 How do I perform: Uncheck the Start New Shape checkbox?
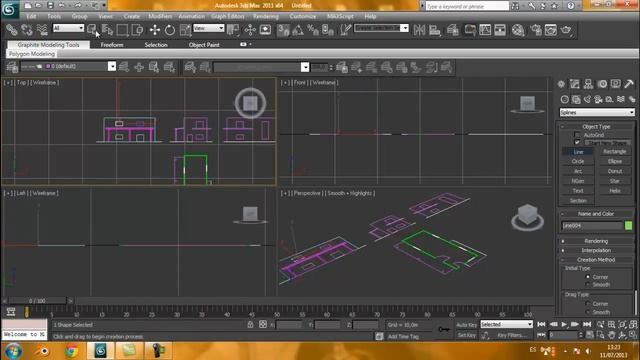pyautogui.click(x=577, y=142)
